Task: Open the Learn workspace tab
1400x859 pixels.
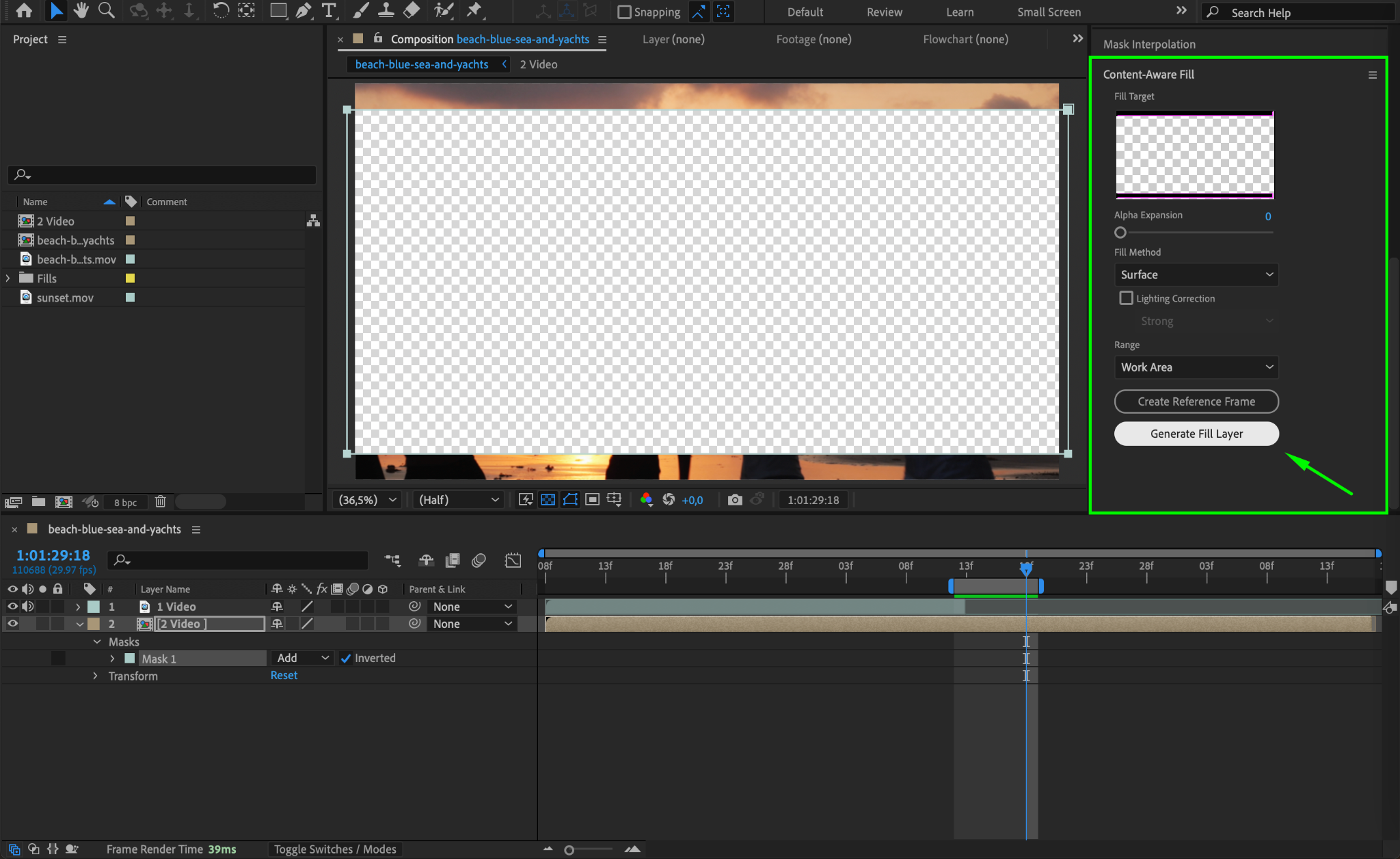Action: coord(959,12)
